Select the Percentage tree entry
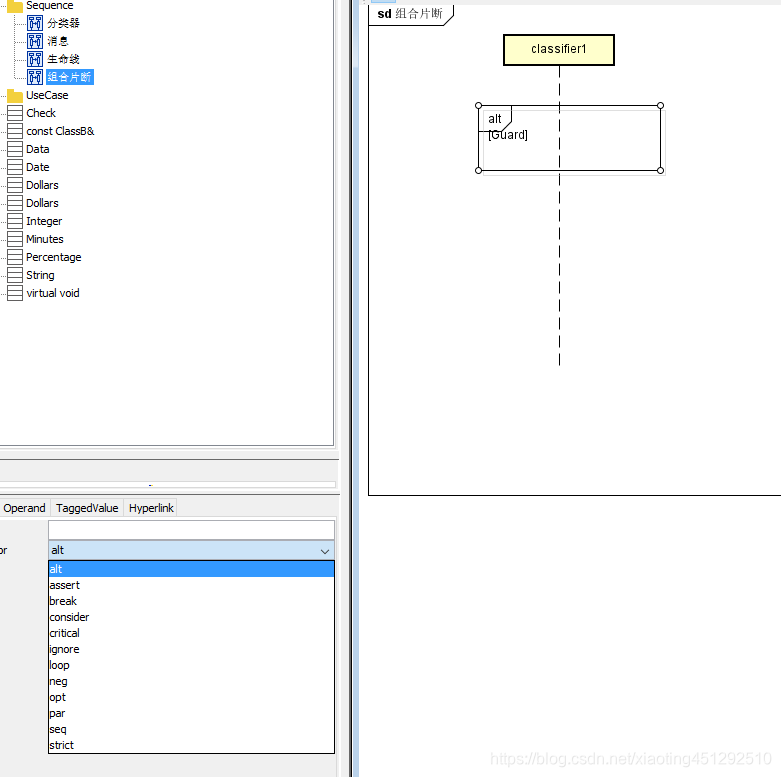781x777 pixels. [54, 257]
